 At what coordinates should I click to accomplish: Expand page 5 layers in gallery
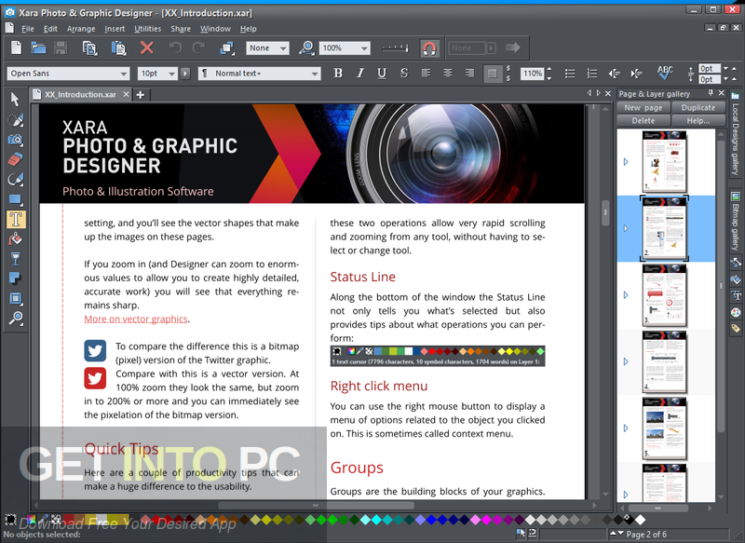click(x=626, y=428)
